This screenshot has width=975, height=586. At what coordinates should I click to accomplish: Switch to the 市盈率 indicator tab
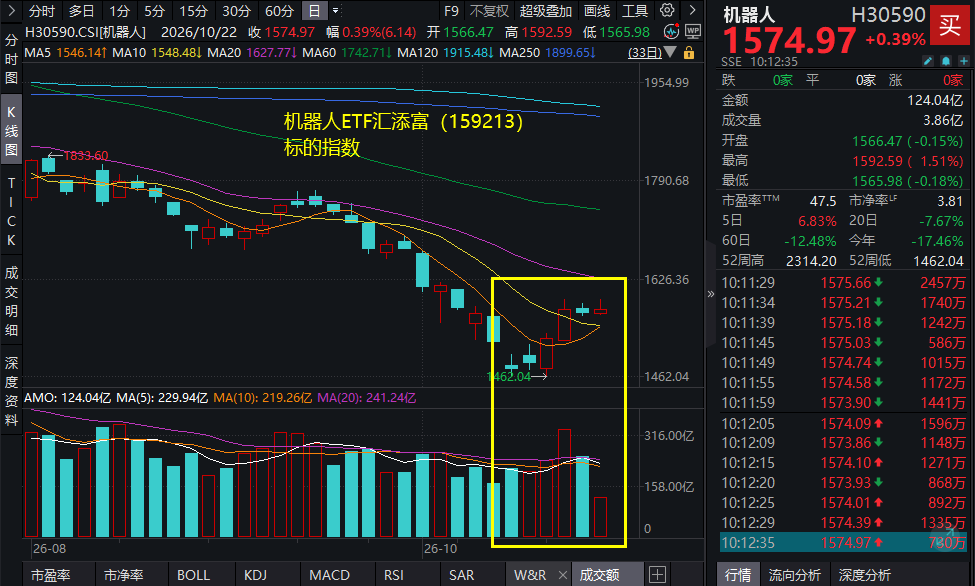(x=51, y=575)
